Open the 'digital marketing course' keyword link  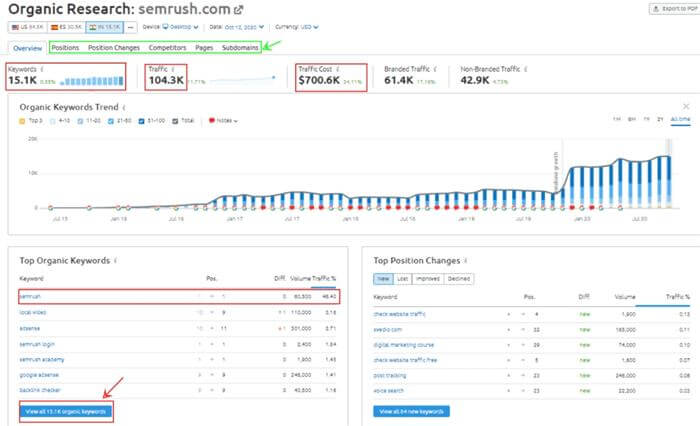pyautogui.click(x=404, y=345)
